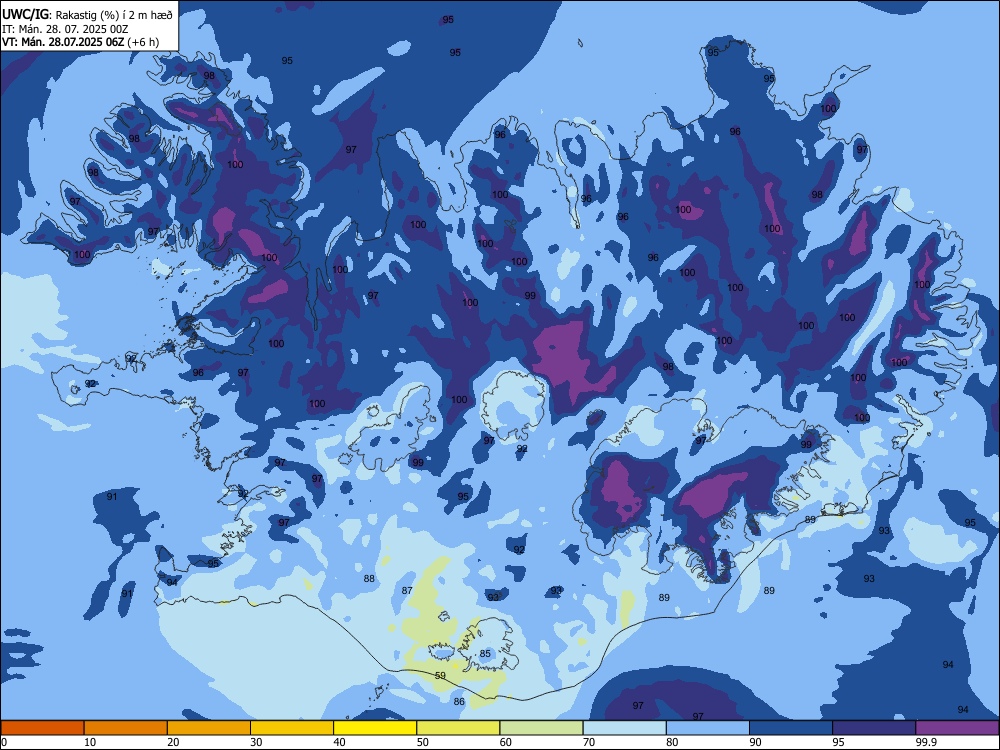Click the legend tick label '60'
Screen dimensions: 1000x750
506,742
